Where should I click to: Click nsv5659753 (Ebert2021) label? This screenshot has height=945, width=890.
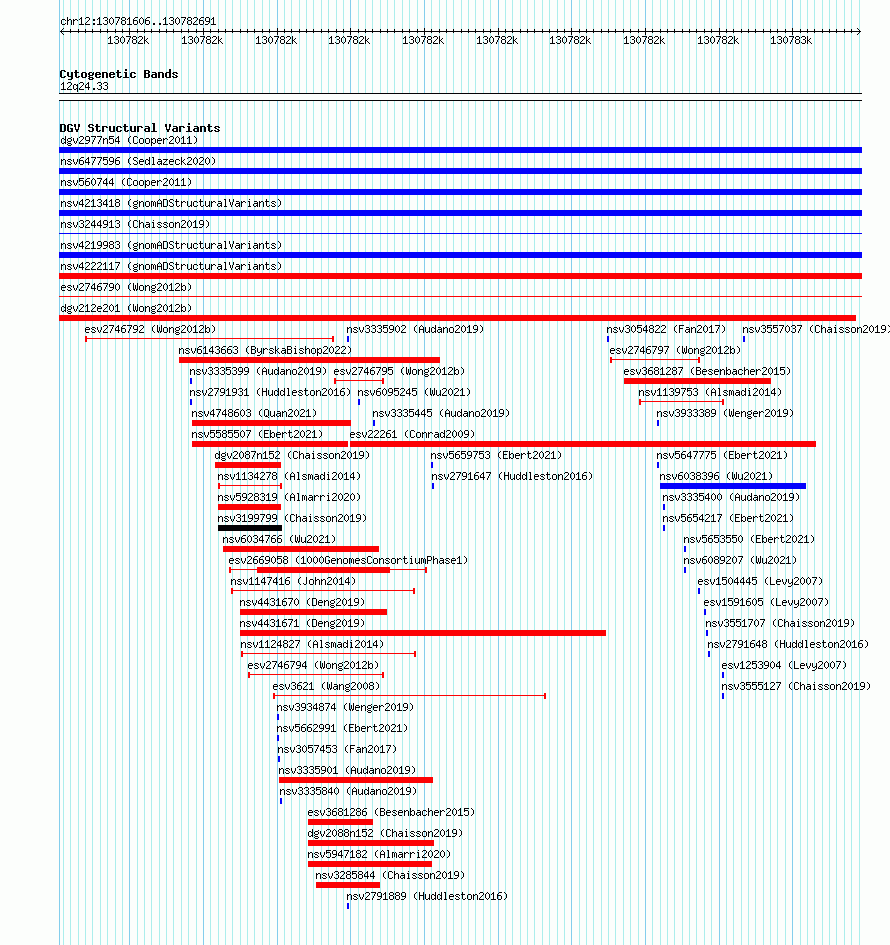(496, 456)
